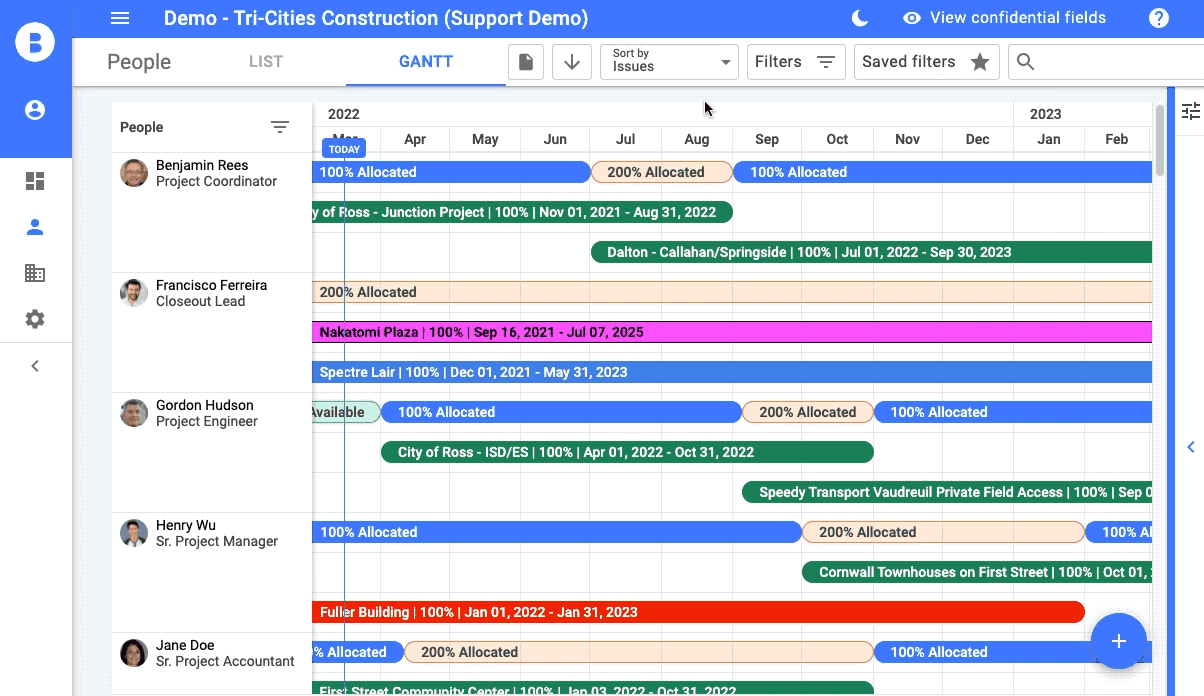Click Jane Doe avatar
Viewport: 1204px width, 696px height.
point(134,653)
